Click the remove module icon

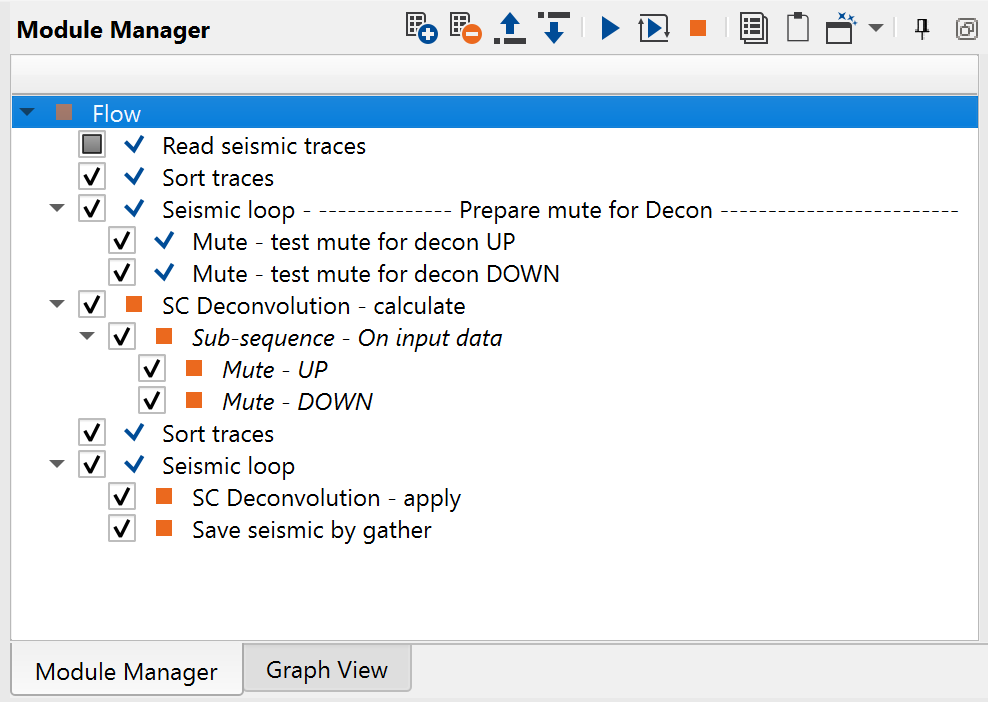pos(465,28)
